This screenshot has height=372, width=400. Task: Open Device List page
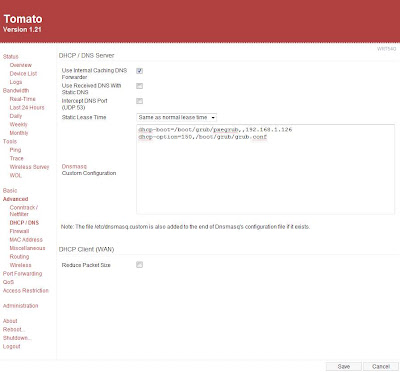23,74
